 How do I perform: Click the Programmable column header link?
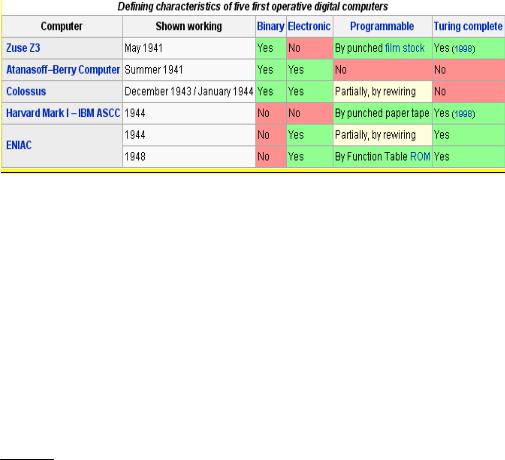pos(382,26)
